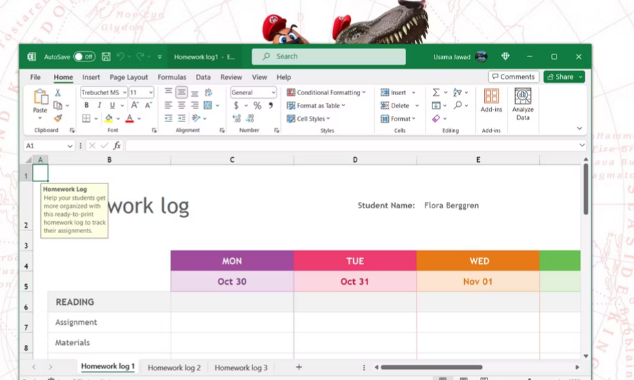Viewport: 634px width, 380px height.
Task: Switch to the View tab
Action: click(259, 77)
